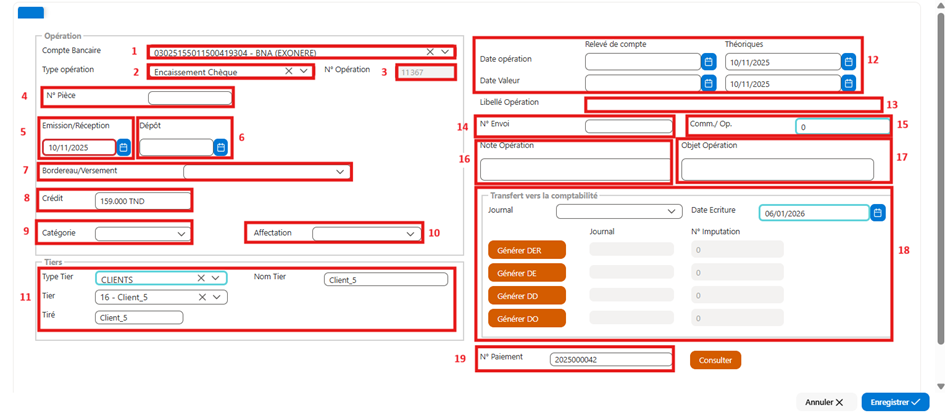Open calendar for Date Ecriture field
This screenshot has width=945, height=413.
[x=878, y=213]
